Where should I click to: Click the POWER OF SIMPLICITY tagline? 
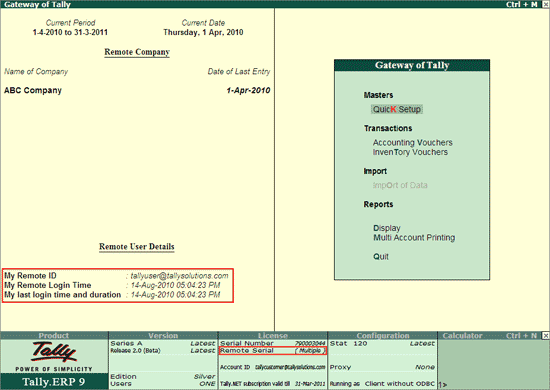click(x=54, y=369)
